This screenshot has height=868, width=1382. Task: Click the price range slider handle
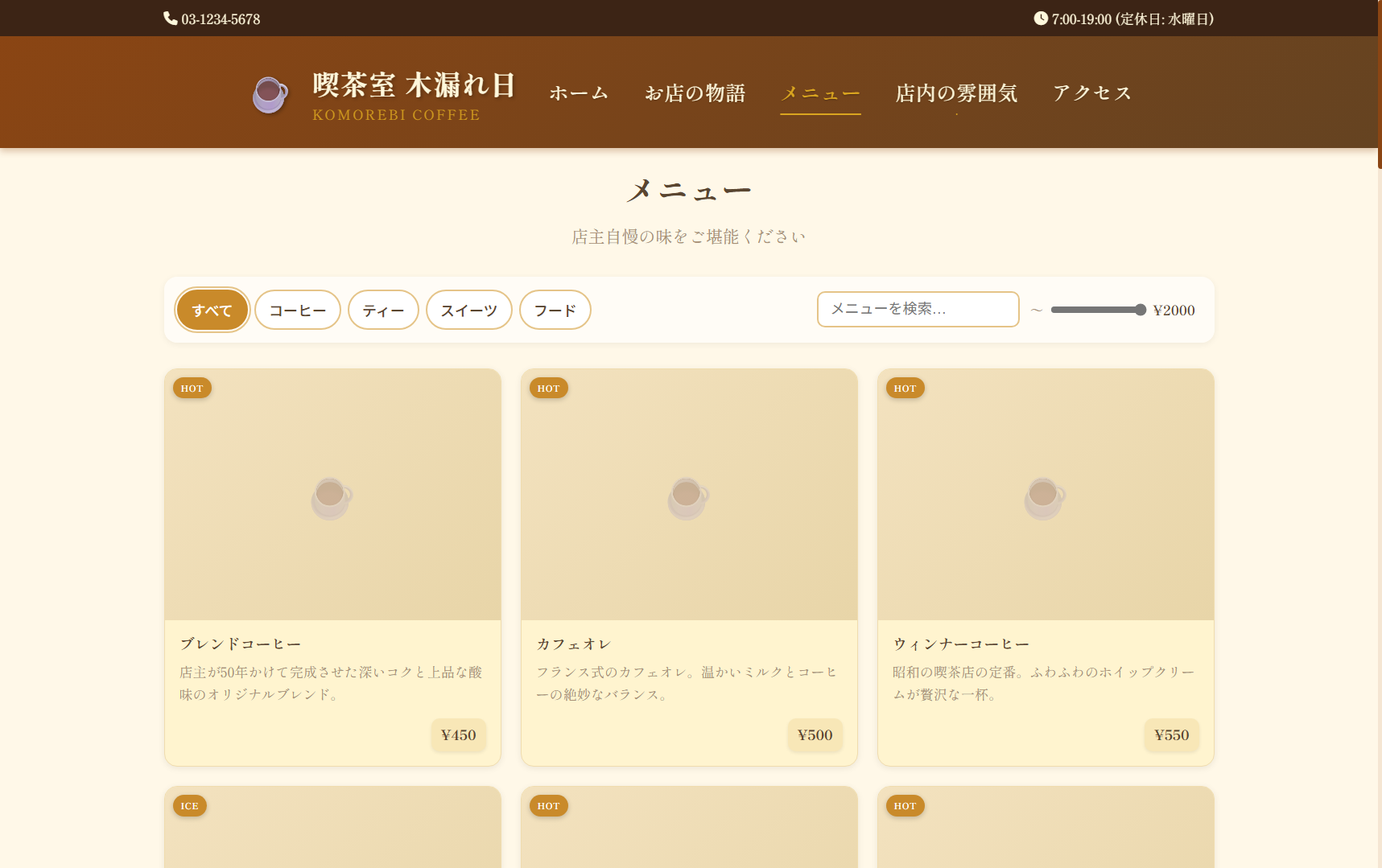[1140, 311]
